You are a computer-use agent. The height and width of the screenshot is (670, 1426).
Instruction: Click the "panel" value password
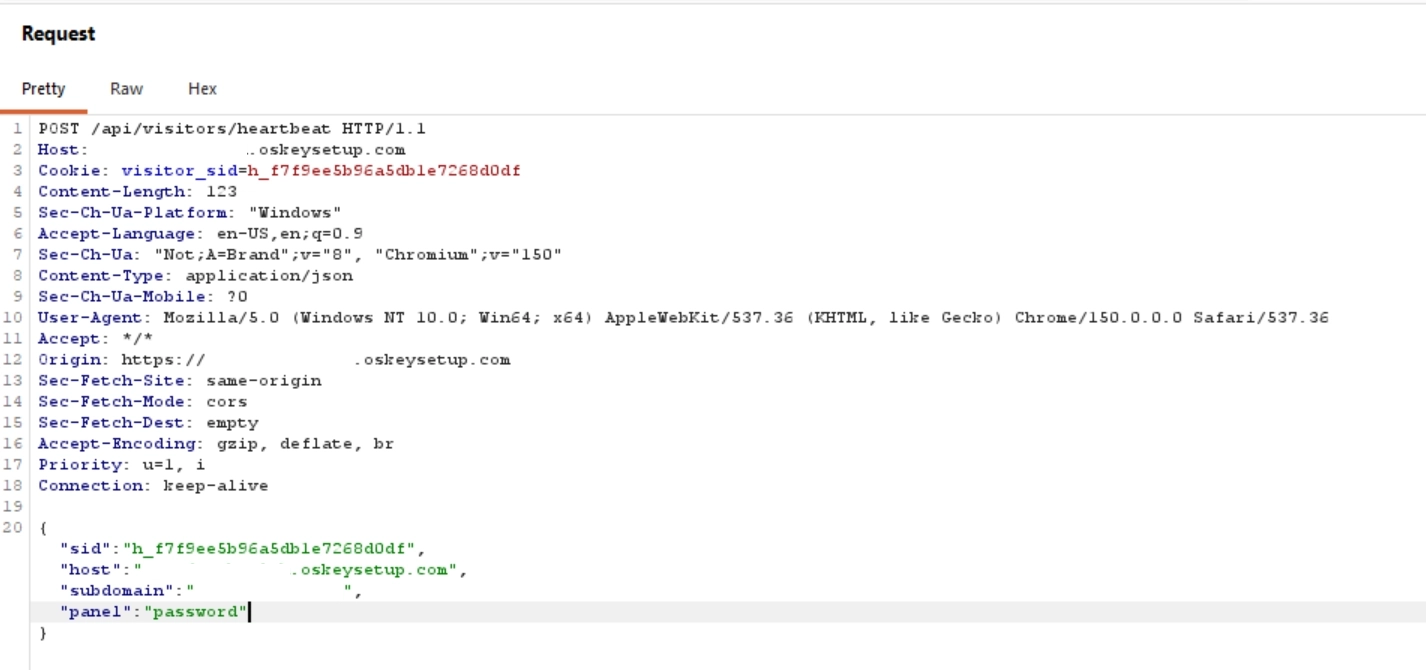click(195, 612)
